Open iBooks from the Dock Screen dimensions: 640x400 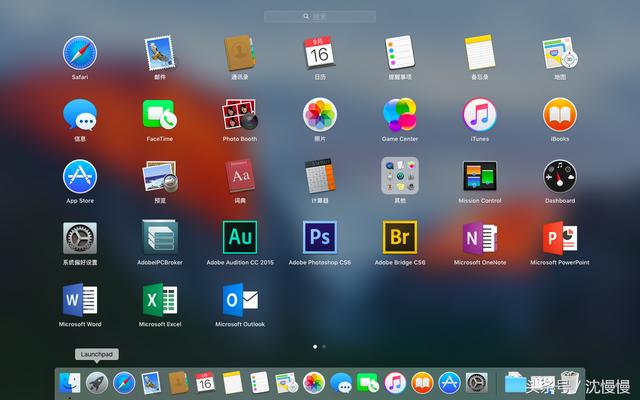coord(422,383)
